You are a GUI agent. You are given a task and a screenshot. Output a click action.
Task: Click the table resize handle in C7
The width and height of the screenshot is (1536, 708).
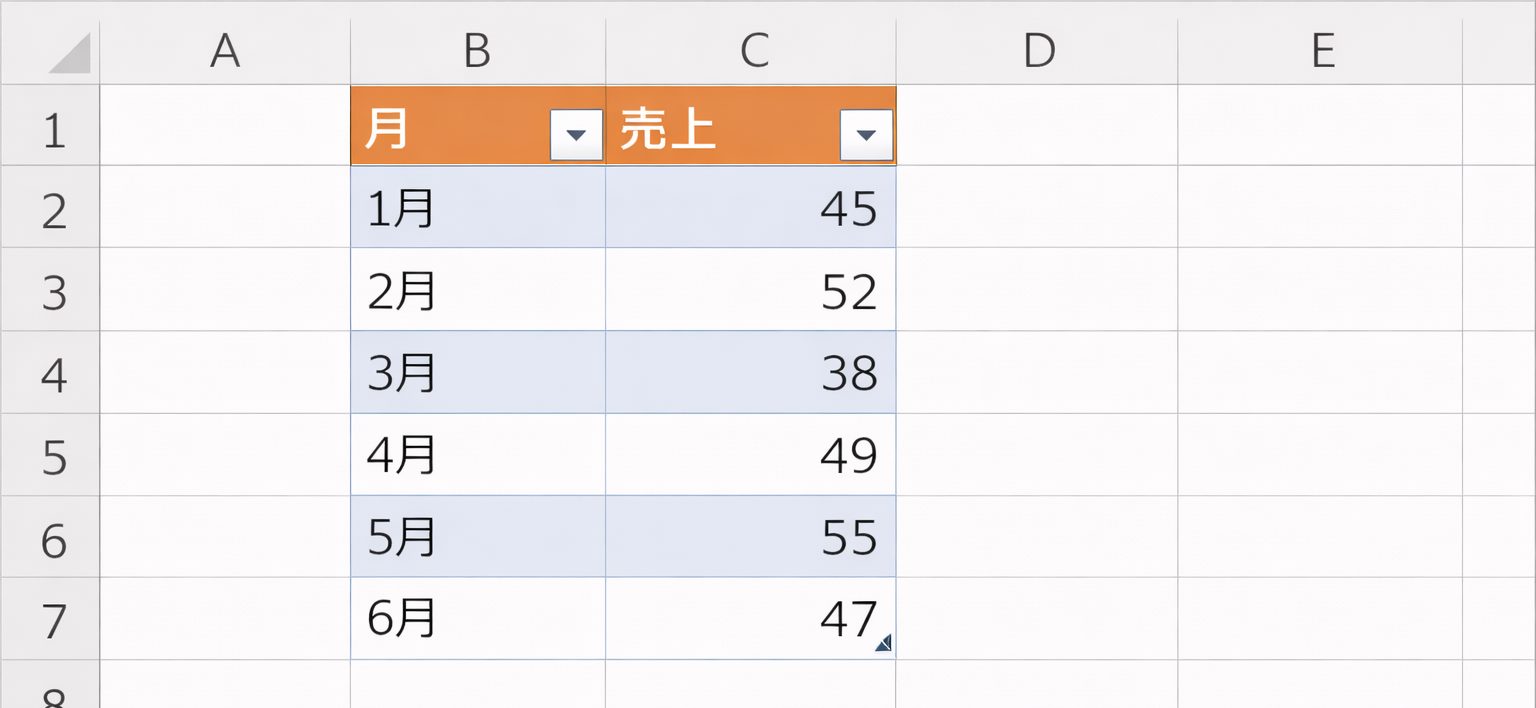click(x=884, y=645)
